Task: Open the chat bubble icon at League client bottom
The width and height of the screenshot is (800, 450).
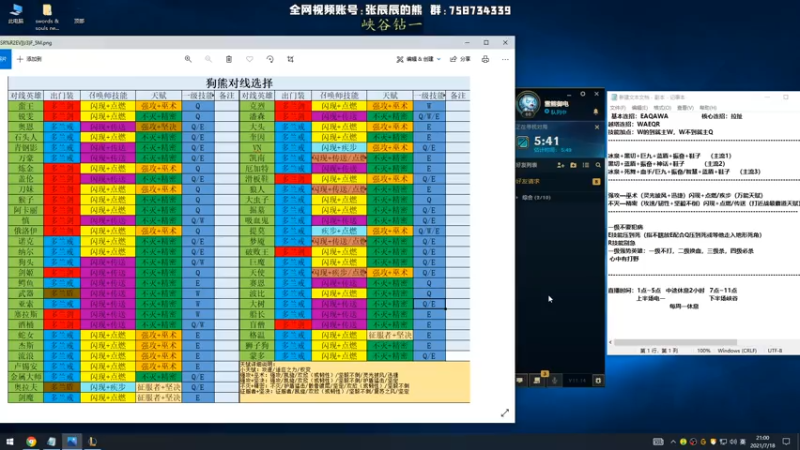Action: 520,380
